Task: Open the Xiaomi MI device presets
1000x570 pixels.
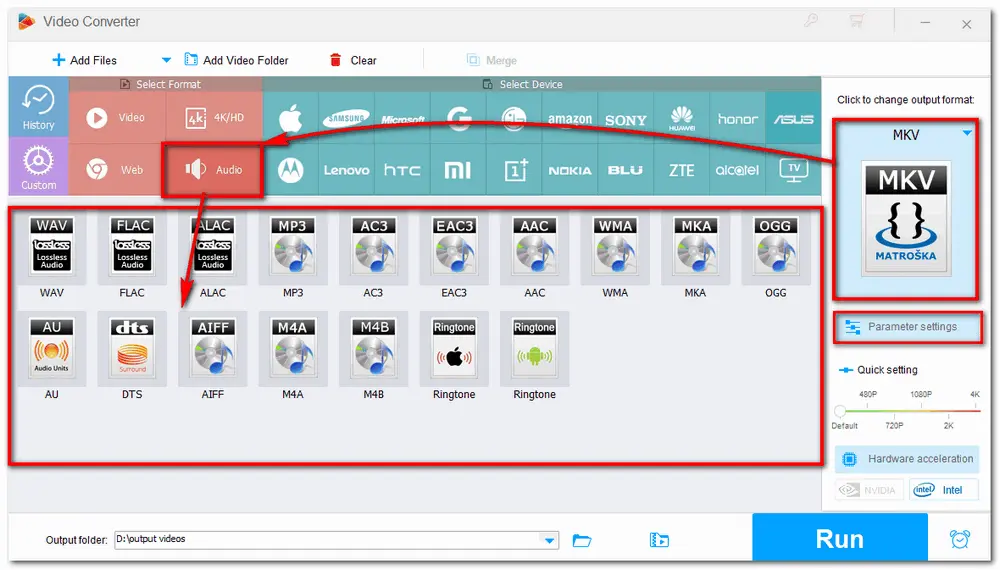Action: (x=459, y=170)
